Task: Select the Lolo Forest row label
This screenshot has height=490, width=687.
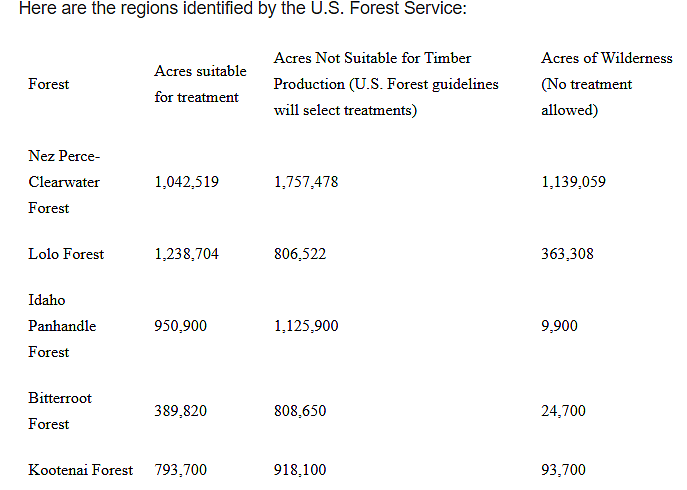Action: [x=66, y=254]
